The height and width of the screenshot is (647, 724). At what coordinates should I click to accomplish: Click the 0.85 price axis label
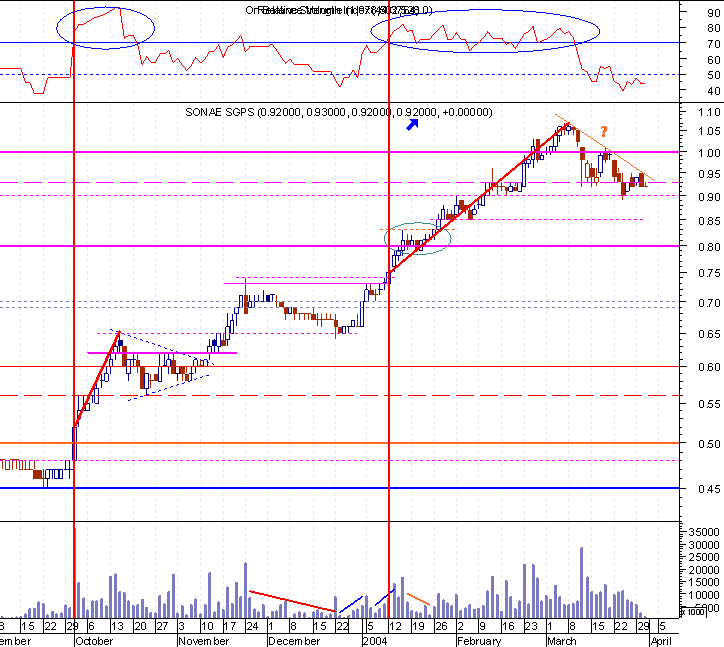pos(709,221)
